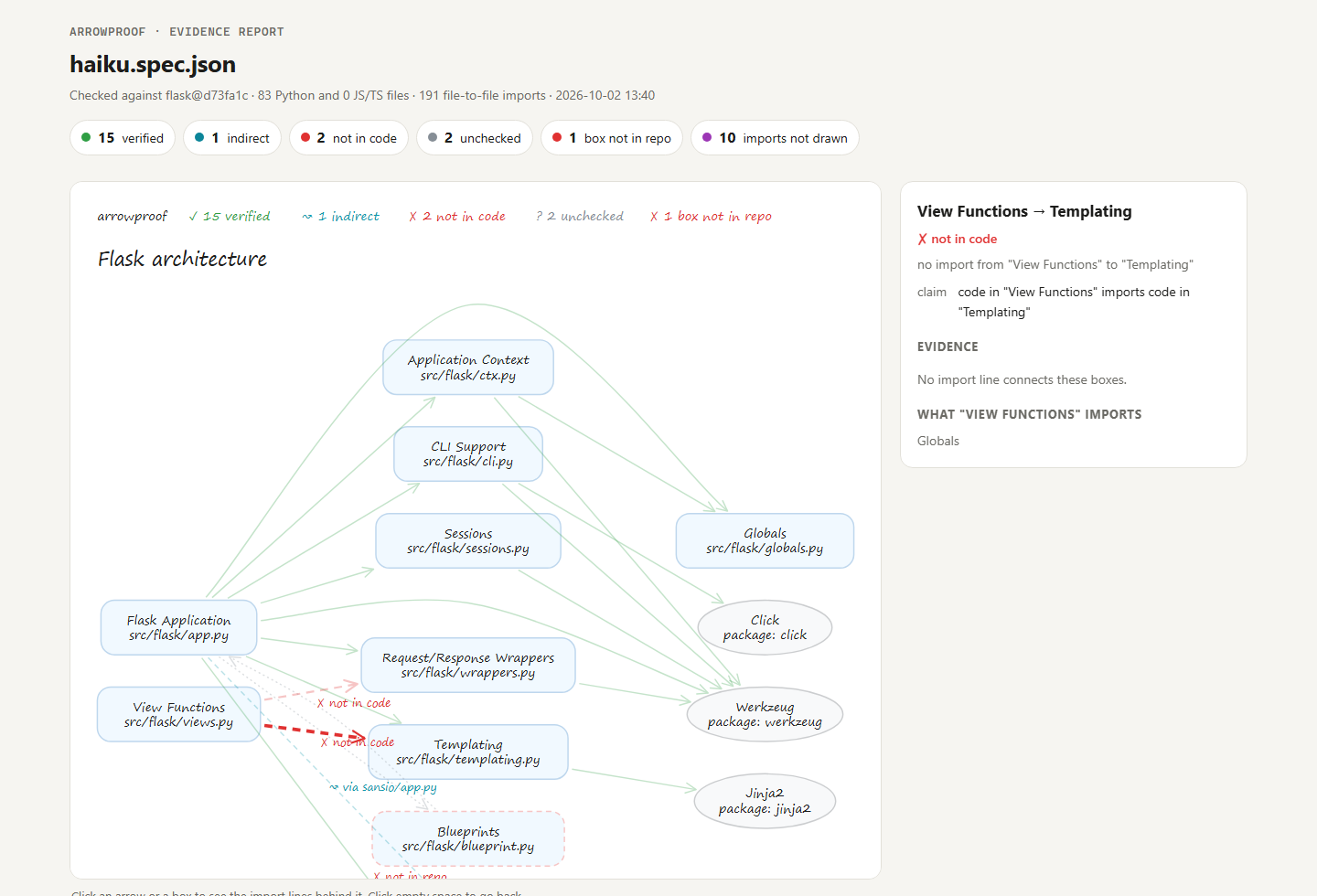Select the View Functions box
1317x896 pixels.
point(178,714)
